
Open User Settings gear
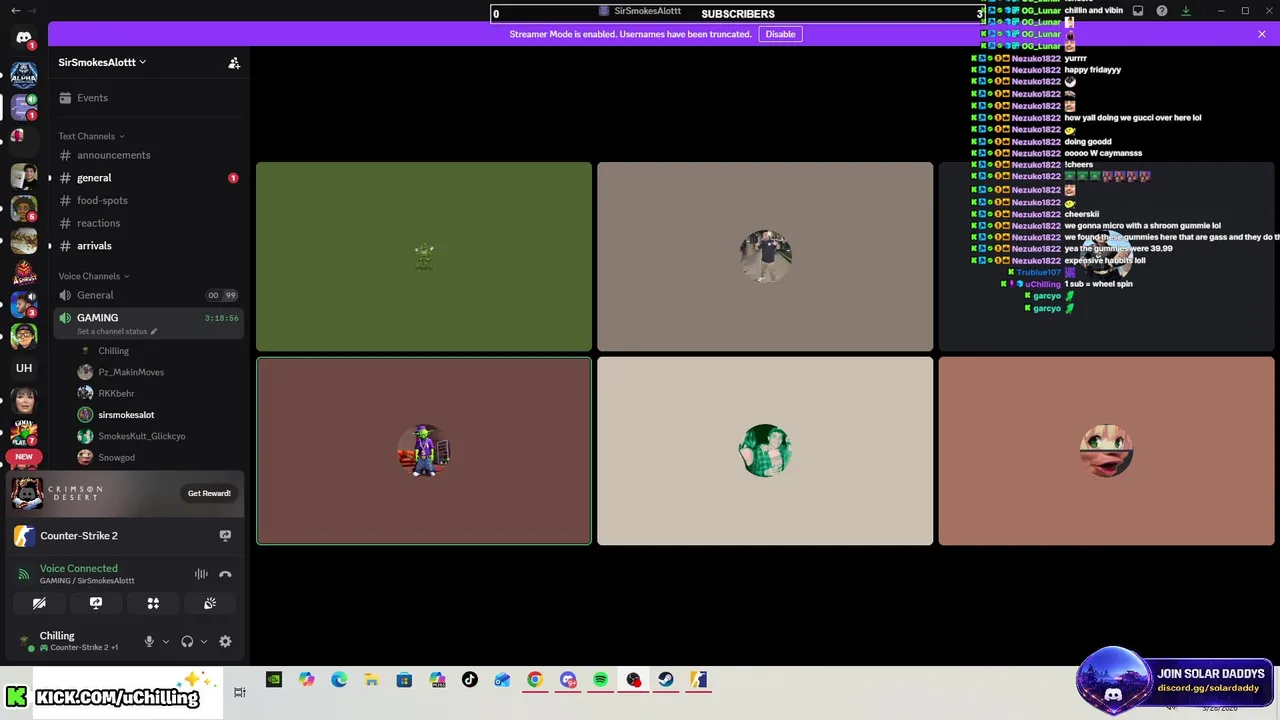point(225,642)
